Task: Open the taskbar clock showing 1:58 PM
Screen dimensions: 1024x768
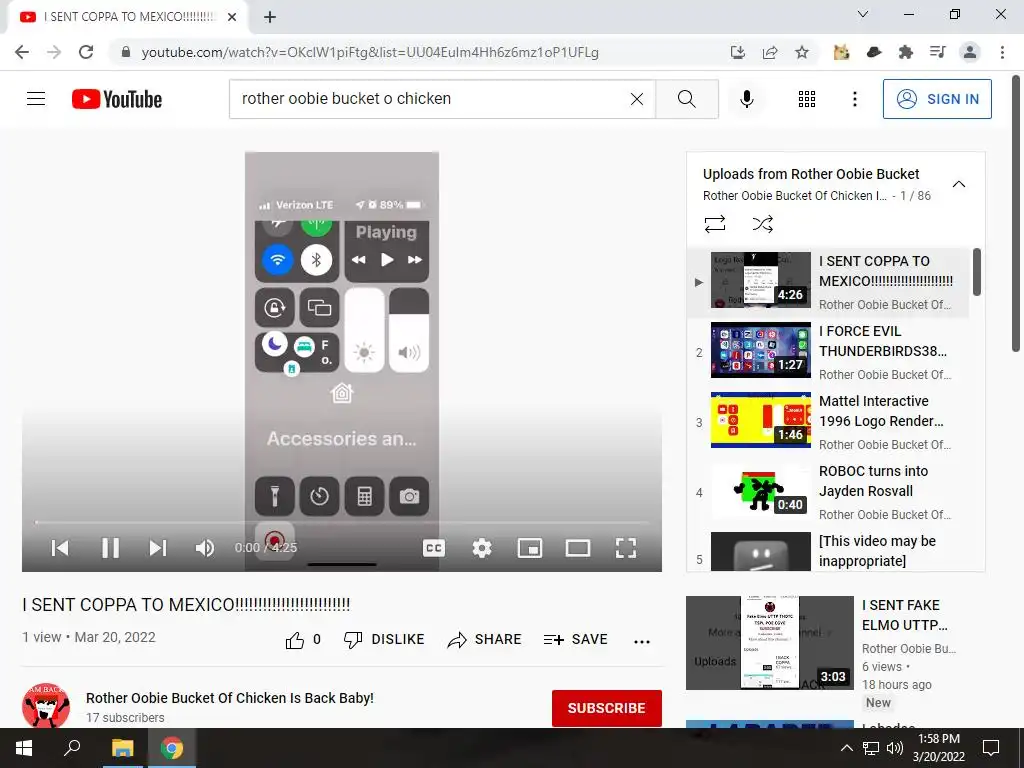Action: click(938, 748)
